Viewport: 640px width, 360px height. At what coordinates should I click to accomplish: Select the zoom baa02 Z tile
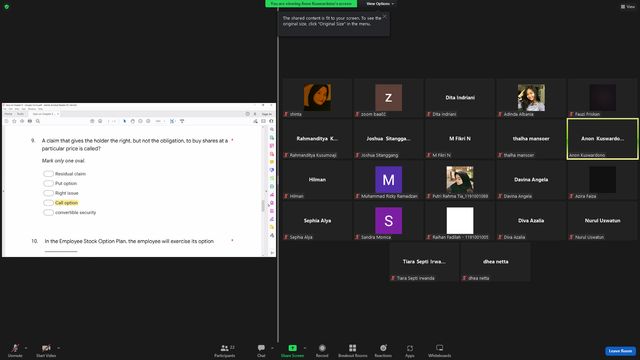coord(388,98)
